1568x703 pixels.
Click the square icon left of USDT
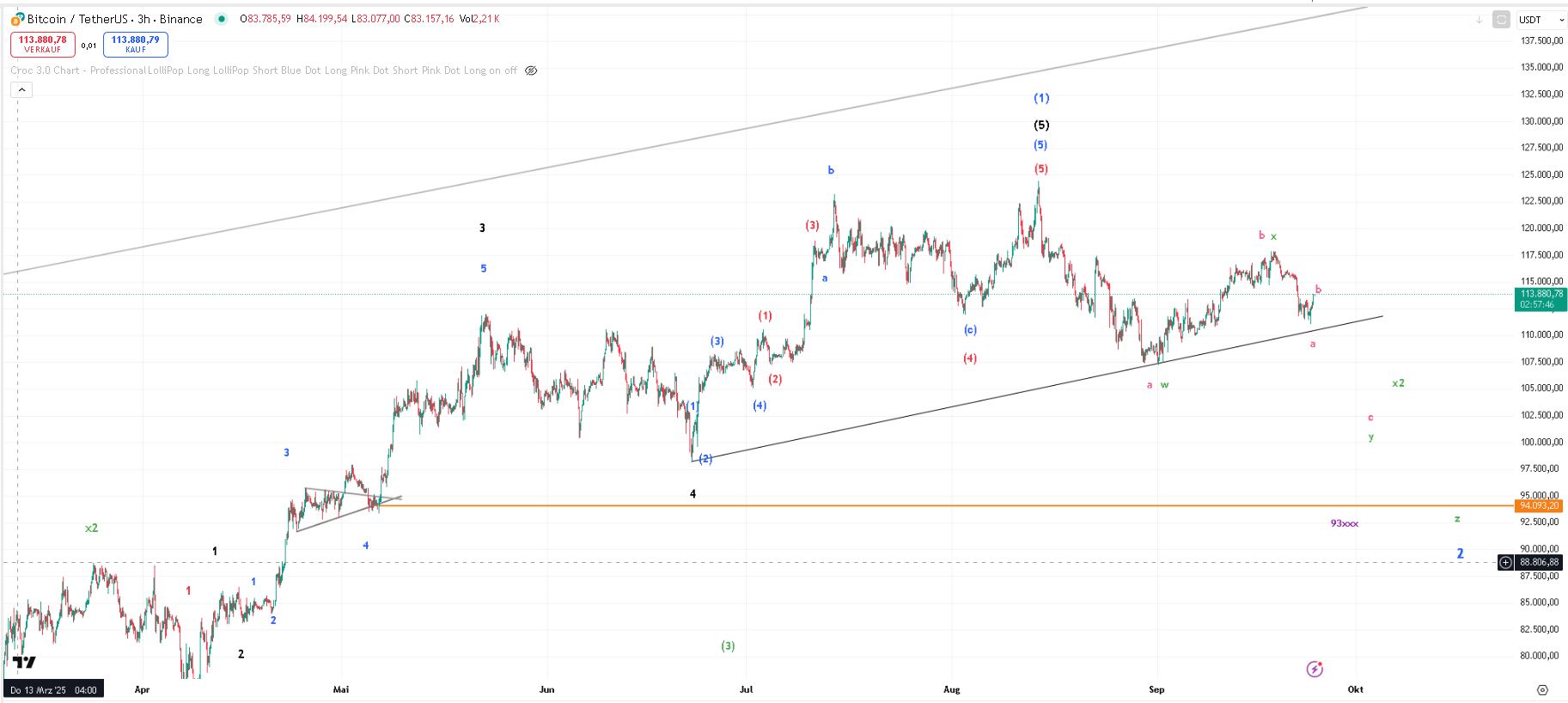pos(1501,20)
